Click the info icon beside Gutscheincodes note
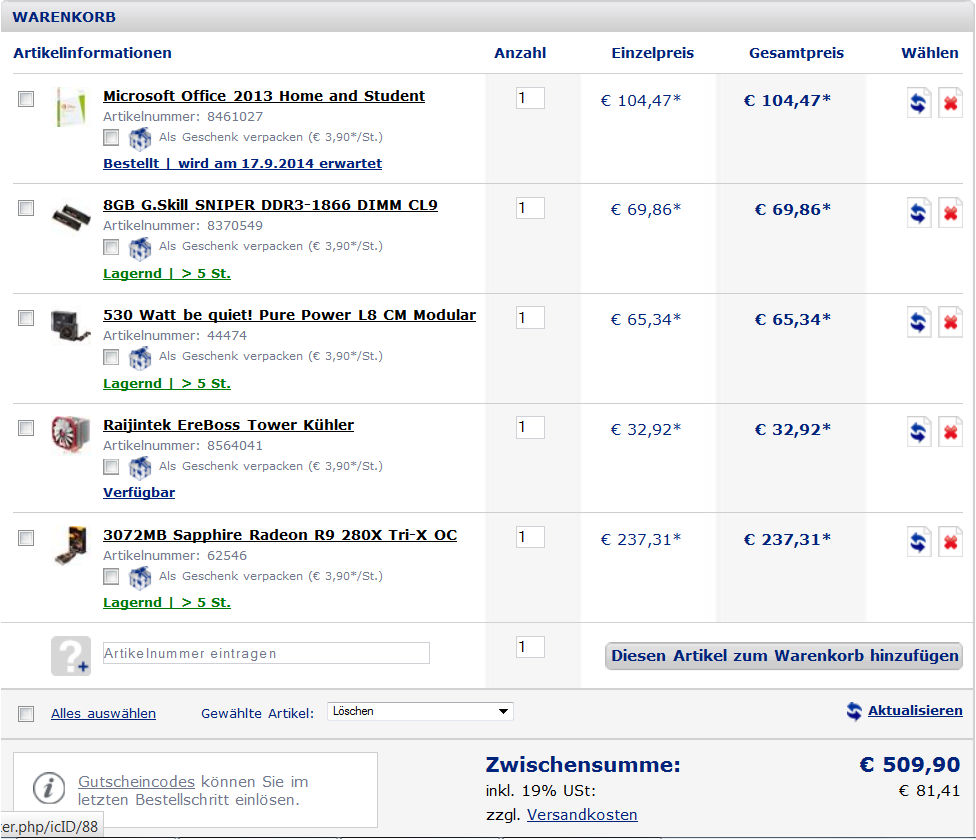The image size is (976, 840). [49, 788]
